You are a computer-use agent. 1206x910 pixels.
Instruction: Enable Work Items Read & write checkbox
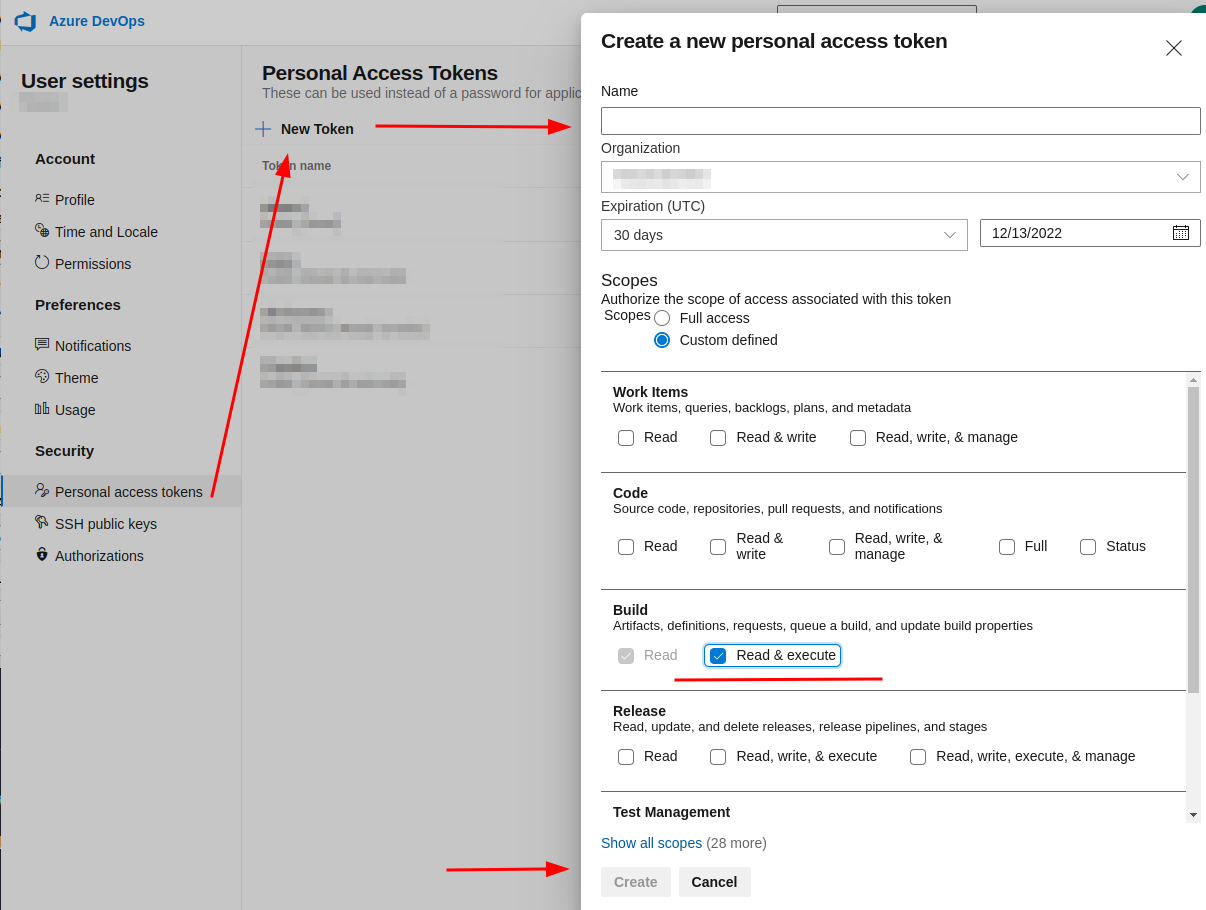click(x=718, y=438)
